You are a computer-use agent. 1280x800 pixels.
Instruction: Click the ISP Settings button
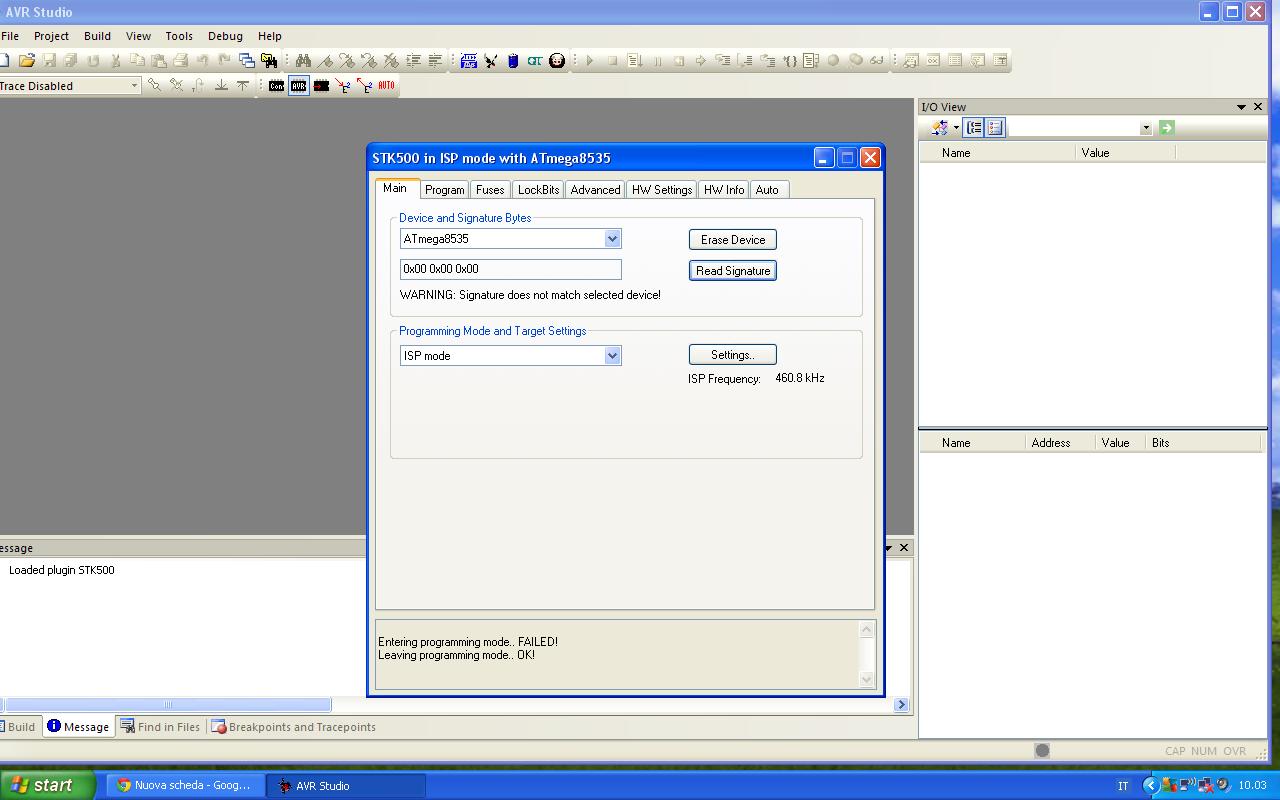pyautogui.click(x=733, y=355)
